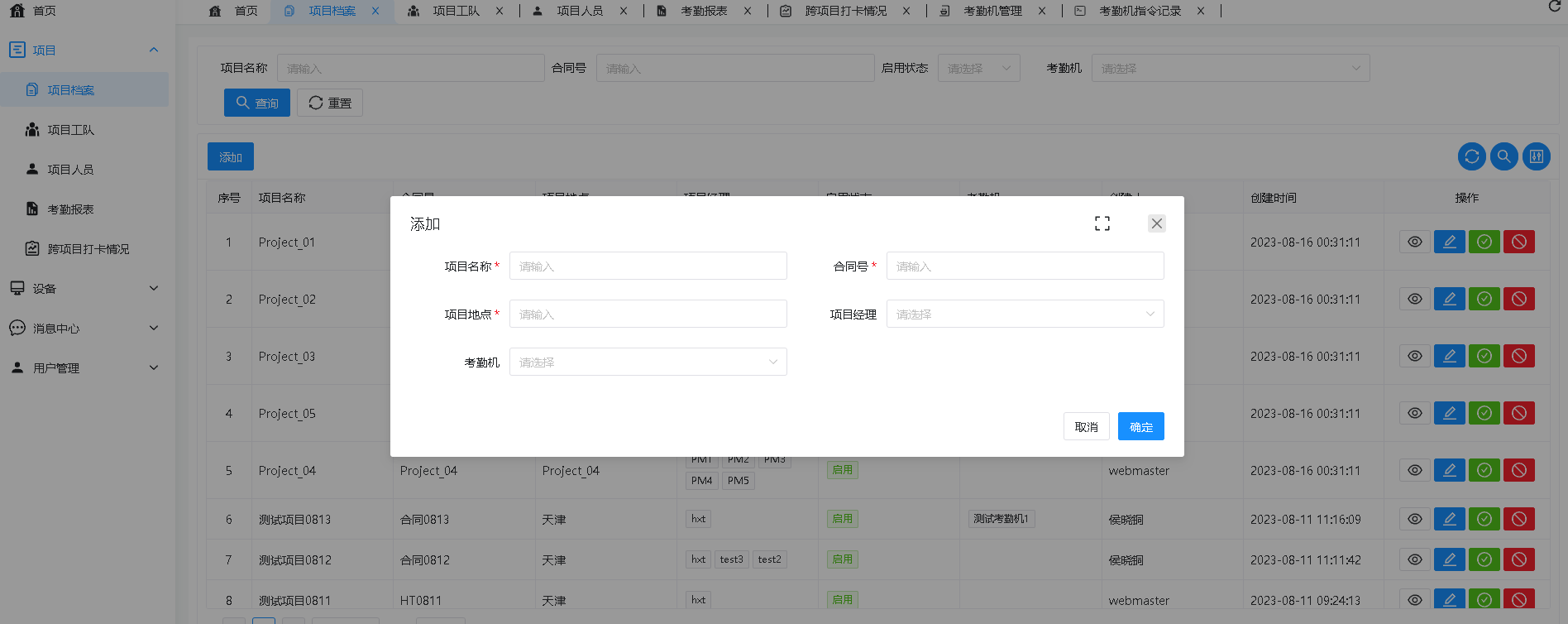Red disable icon for Project_03 row
The width and height of the screenshot is (1568, 624).
tap(1519, 356)
